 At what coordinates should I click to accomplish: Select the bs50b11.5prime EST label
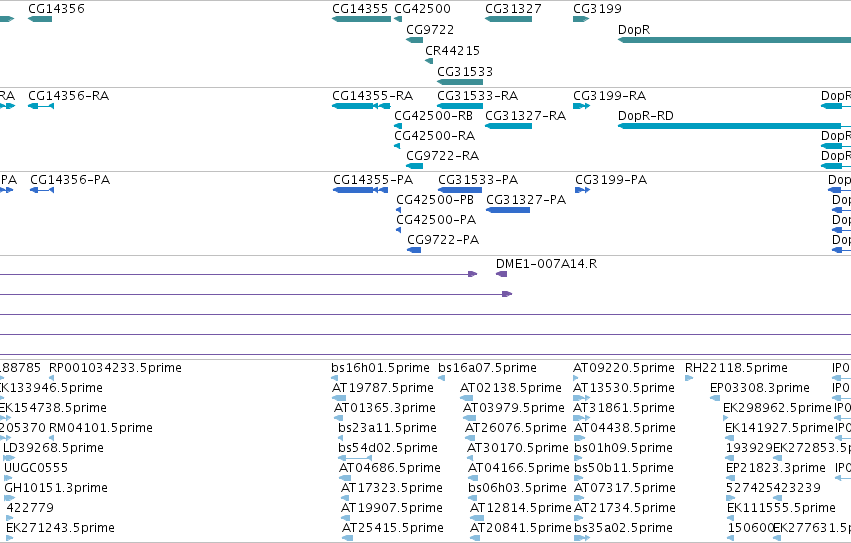624,468
